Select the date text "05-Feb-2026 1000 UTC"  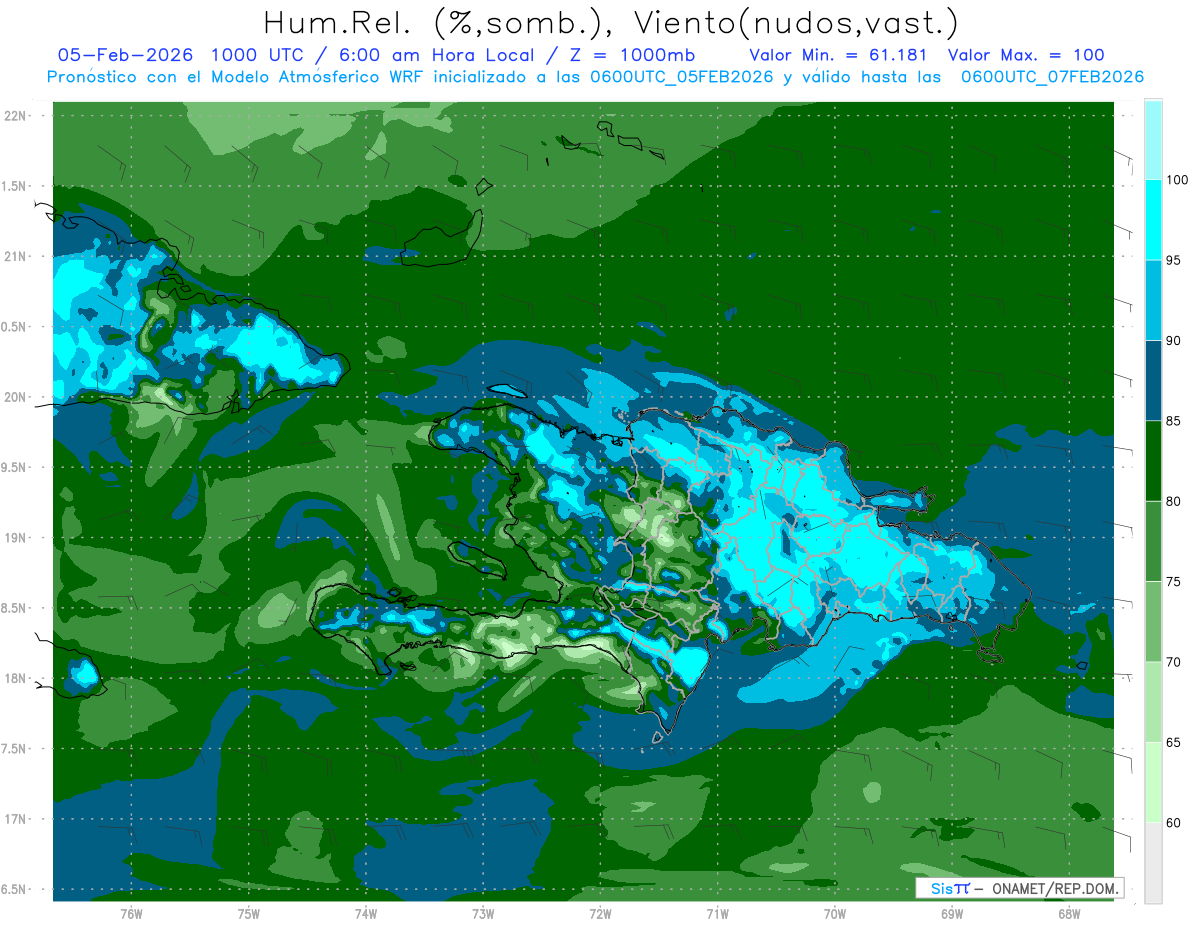click(x=180, y=55)
